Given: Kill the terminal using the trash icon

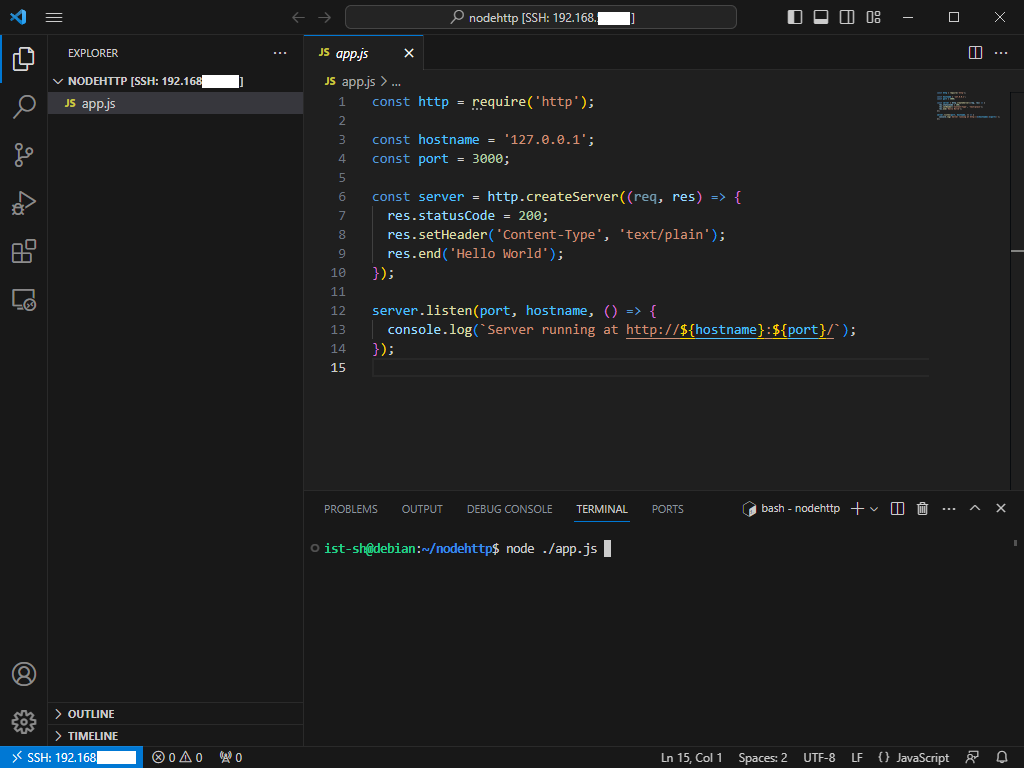Looking at the screenshot, I should (921, 508).
